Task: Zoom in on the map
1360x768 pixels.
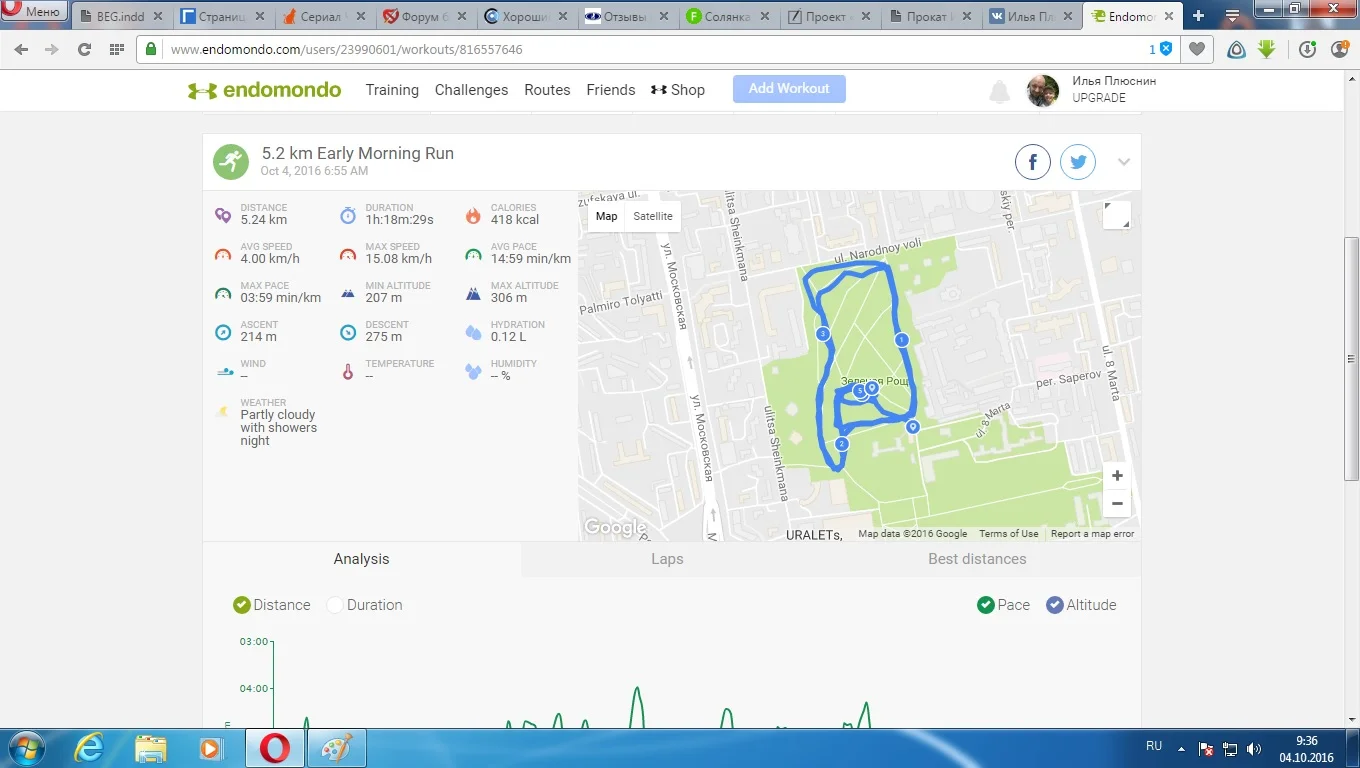Action: click(1117, 476)
